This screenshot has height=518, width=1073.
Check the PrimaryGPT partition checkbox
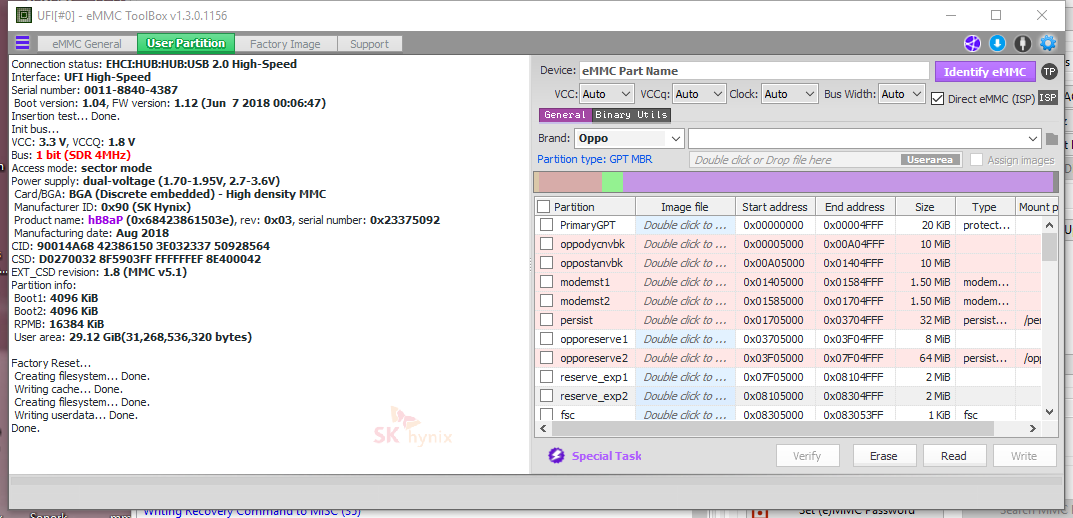[x=546, y=225]
